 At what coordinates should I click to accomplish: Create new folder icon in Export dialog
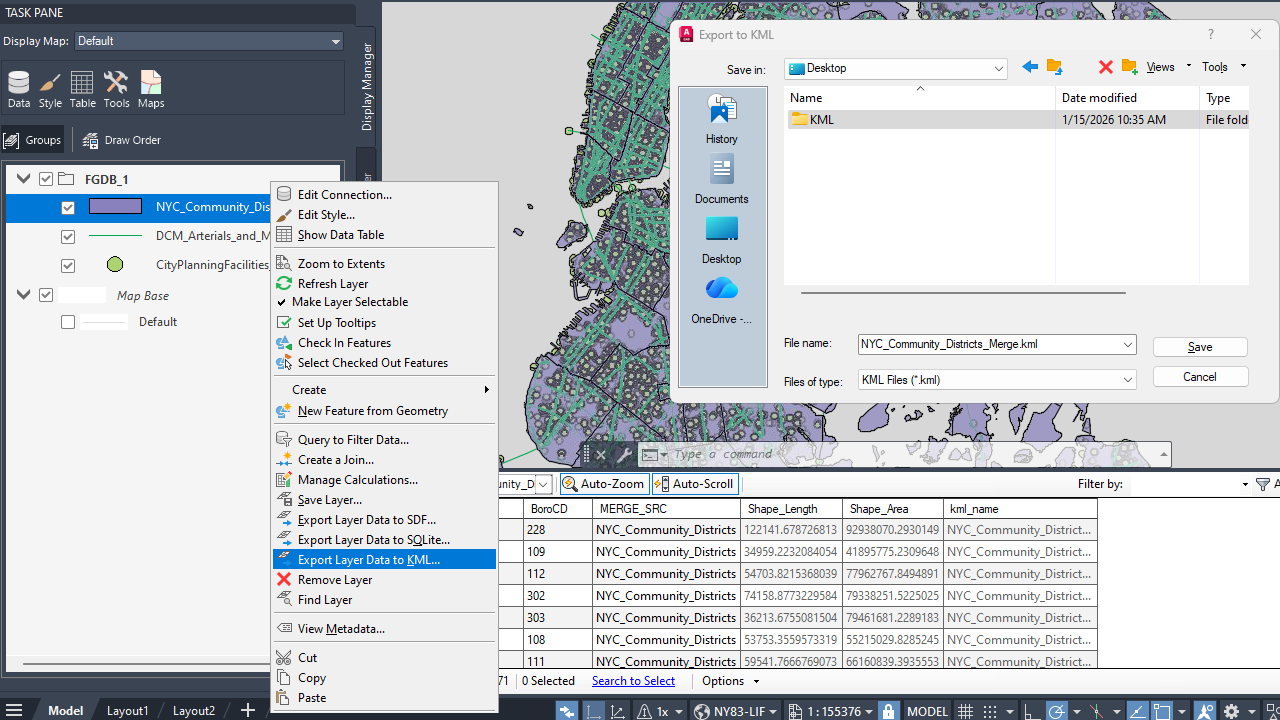(1129, 67)
